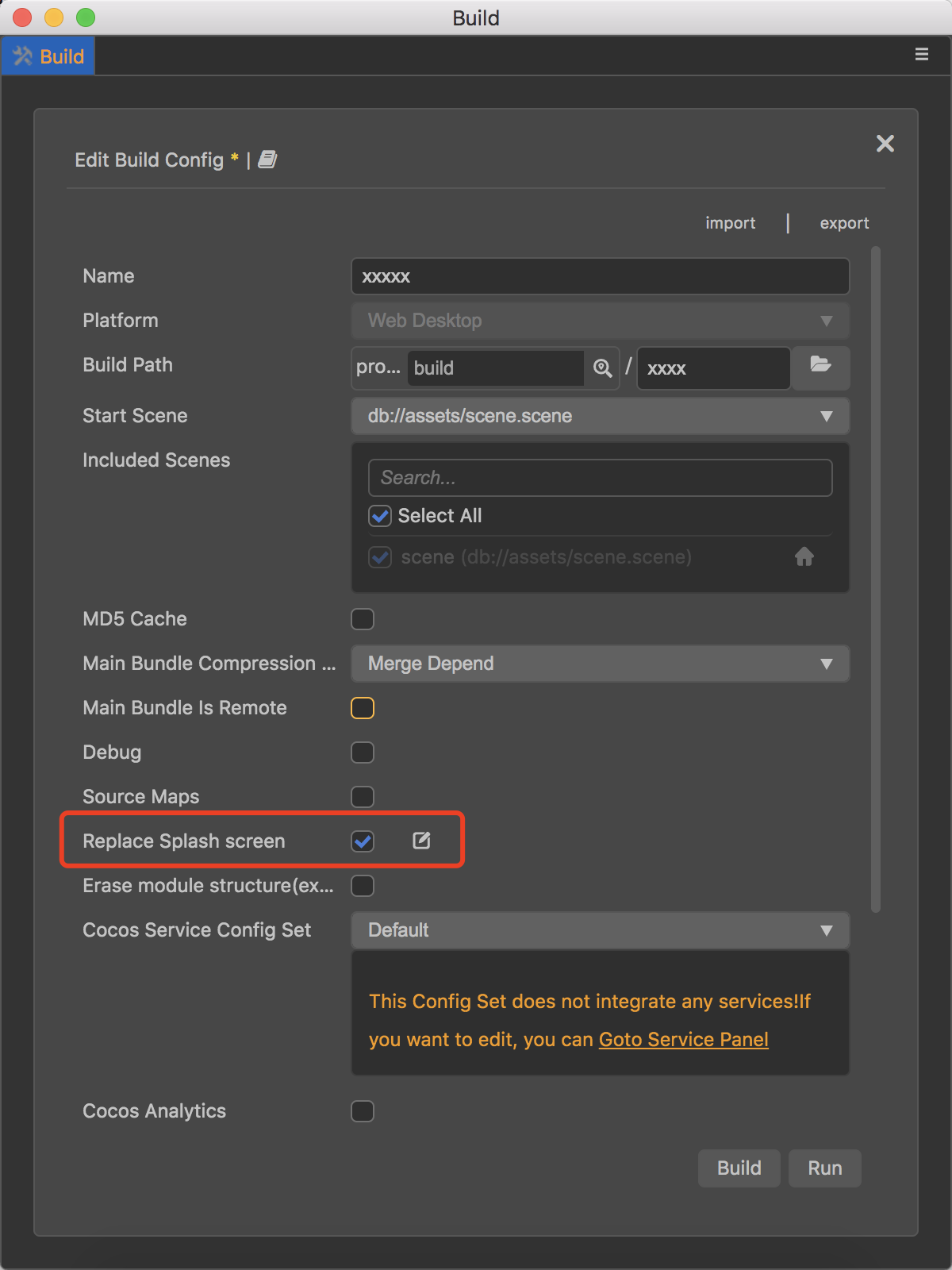Click the dialog's vertical scrollbar
The width and height of the screenshot is (952, 1270).
tap(876, 579)
